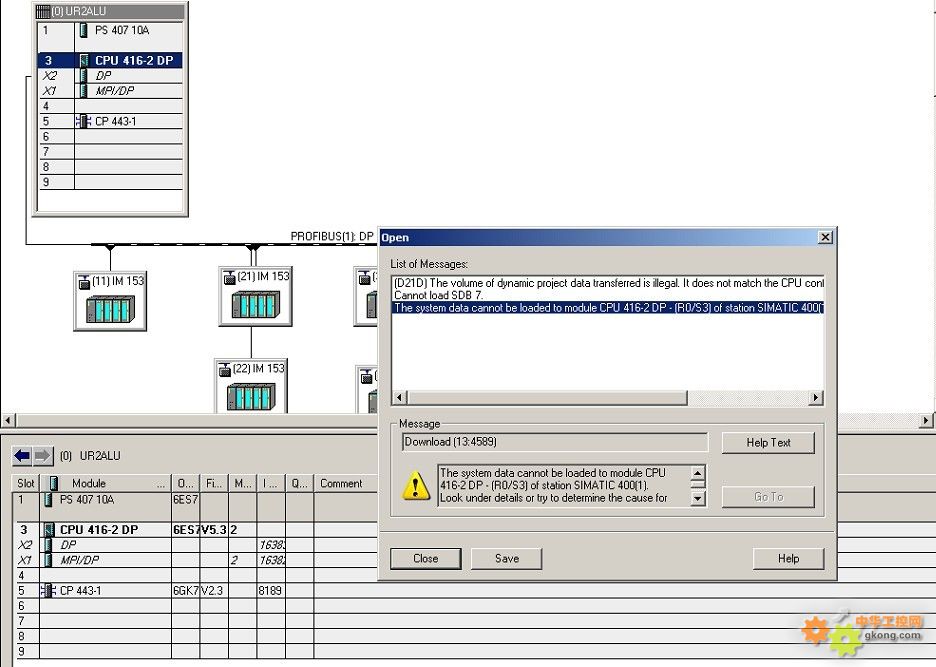Click the Slot column header
Screen dimensions: 936x667
[26, 483]
